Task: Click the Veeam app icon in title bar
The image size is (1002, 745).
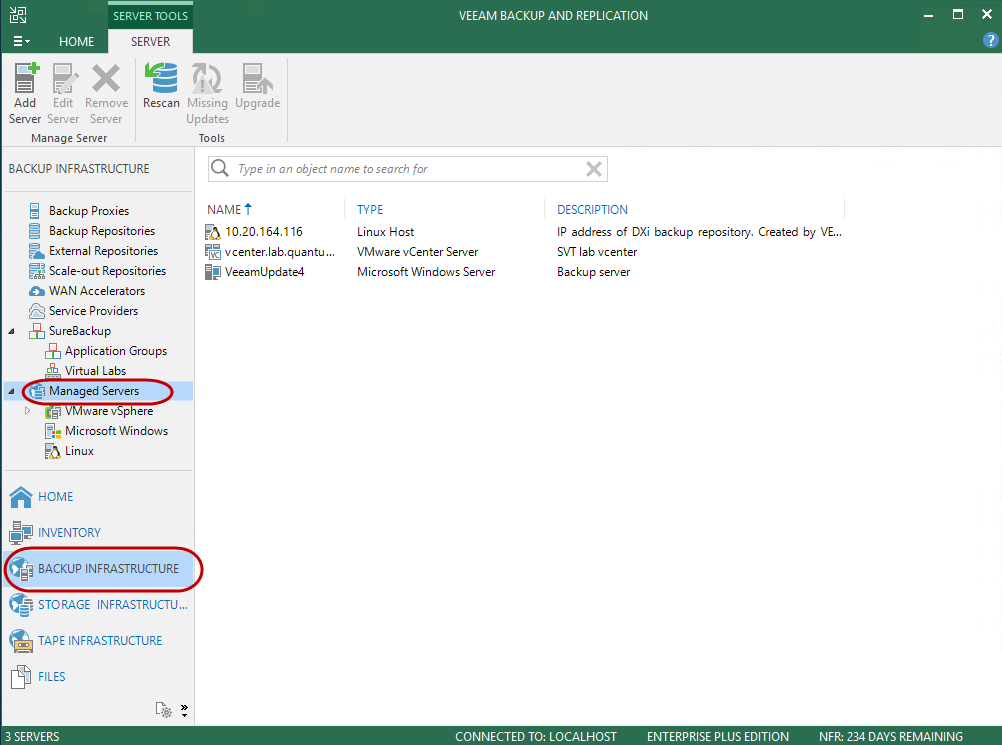Action: [18, 15]
